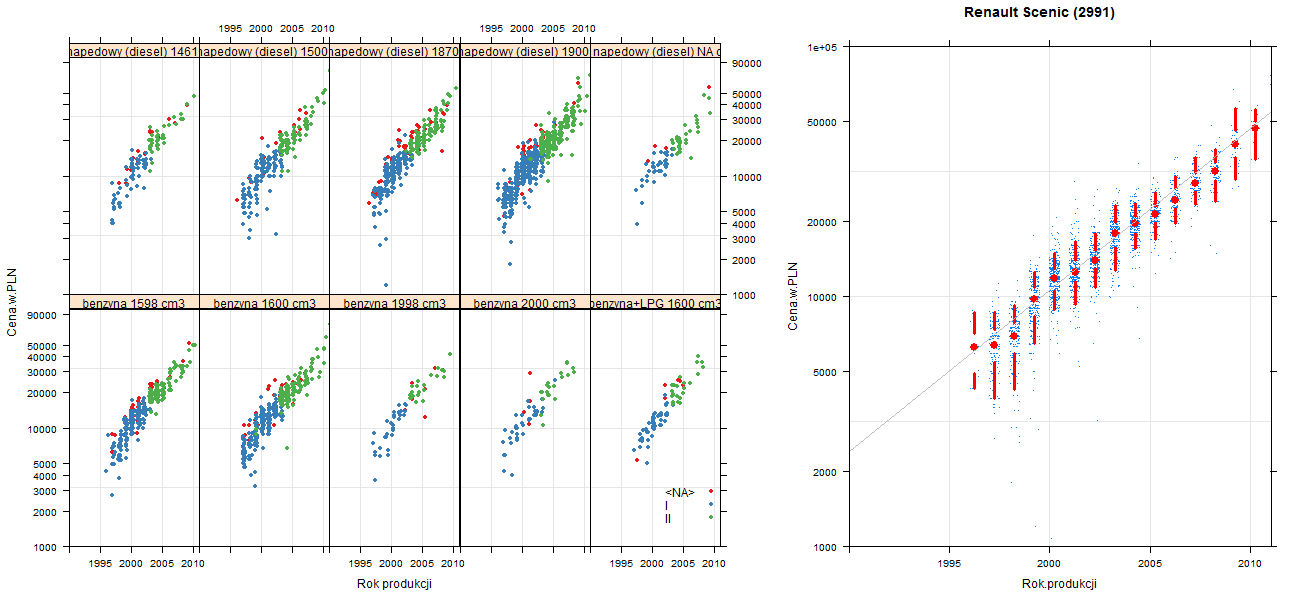Click the "1000" tick right of the diesel row
Viewport: 1300px width, 600px height.
pyautogui.click(x=745, y=296)
